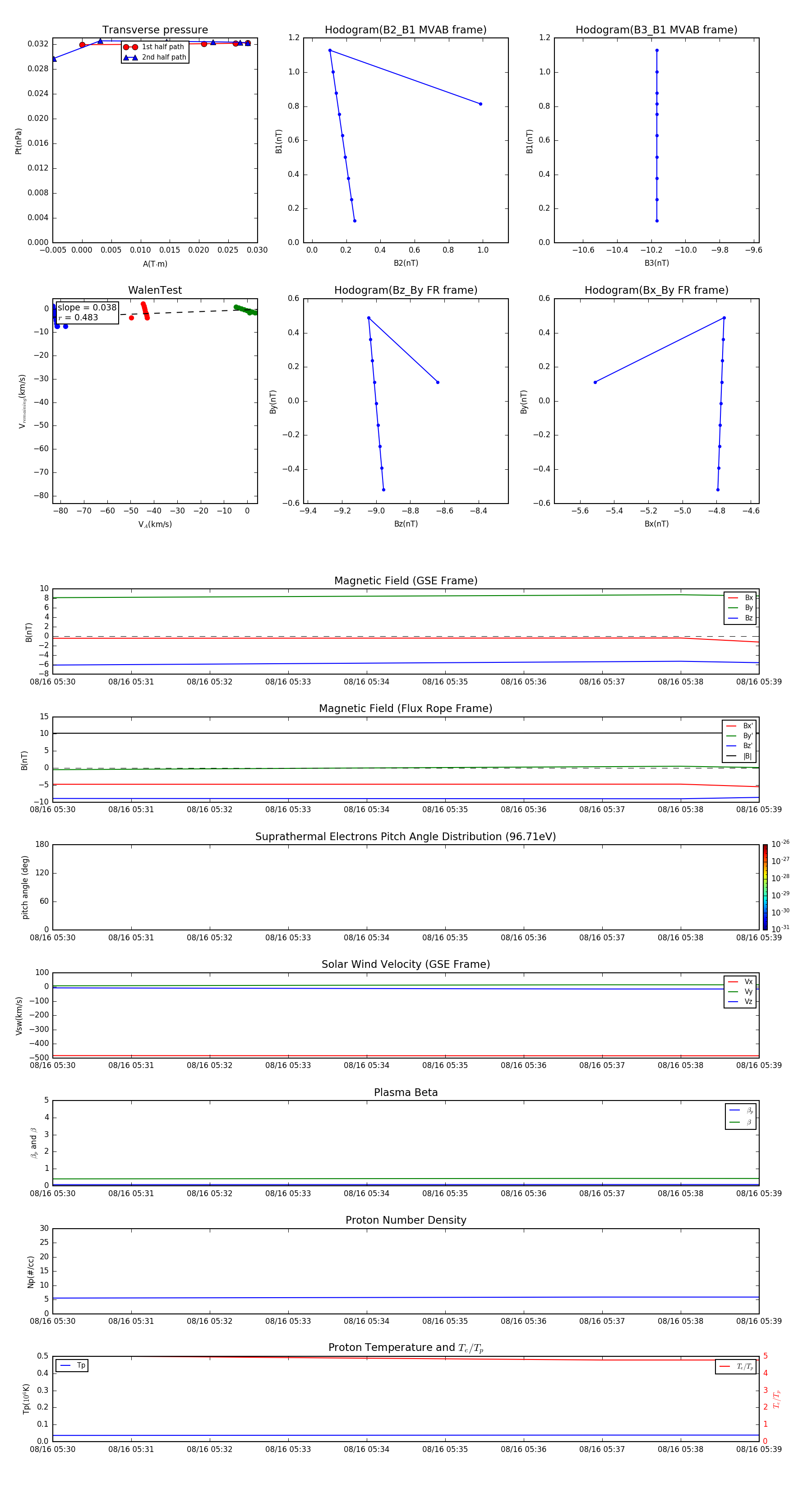Click the Tp legend entry in temperature plot
The height and width of the screenshot is (1489, 812).
click(x=72, y=1366)
